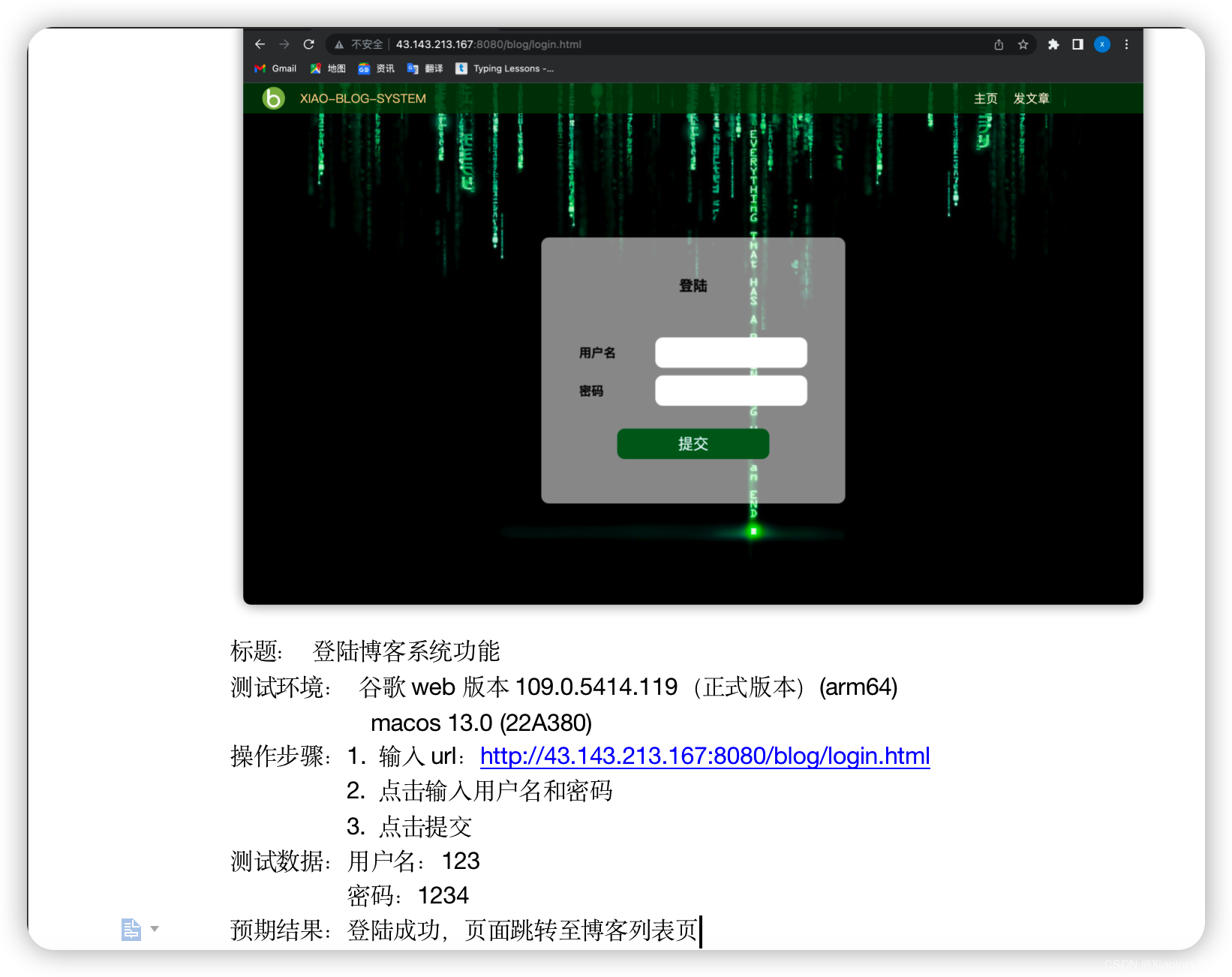Click the share page icon

tap(999, 44)
